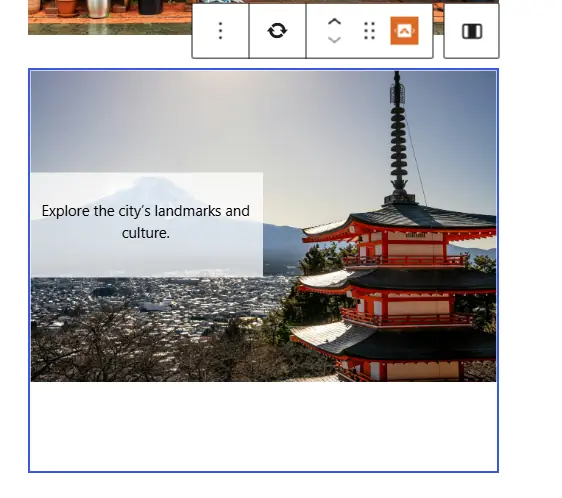Viewport: 562px width, 498px height.
Task: Click the word "culture." in caption
Action: point(146,233)
